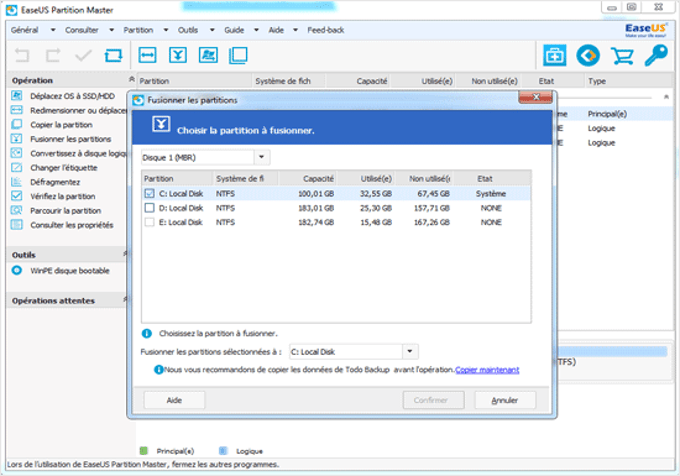Select the Resize/Move partition toolbar icon
Image resolution: width=680 pixels, height=476 pixels.
click(147, 55)
